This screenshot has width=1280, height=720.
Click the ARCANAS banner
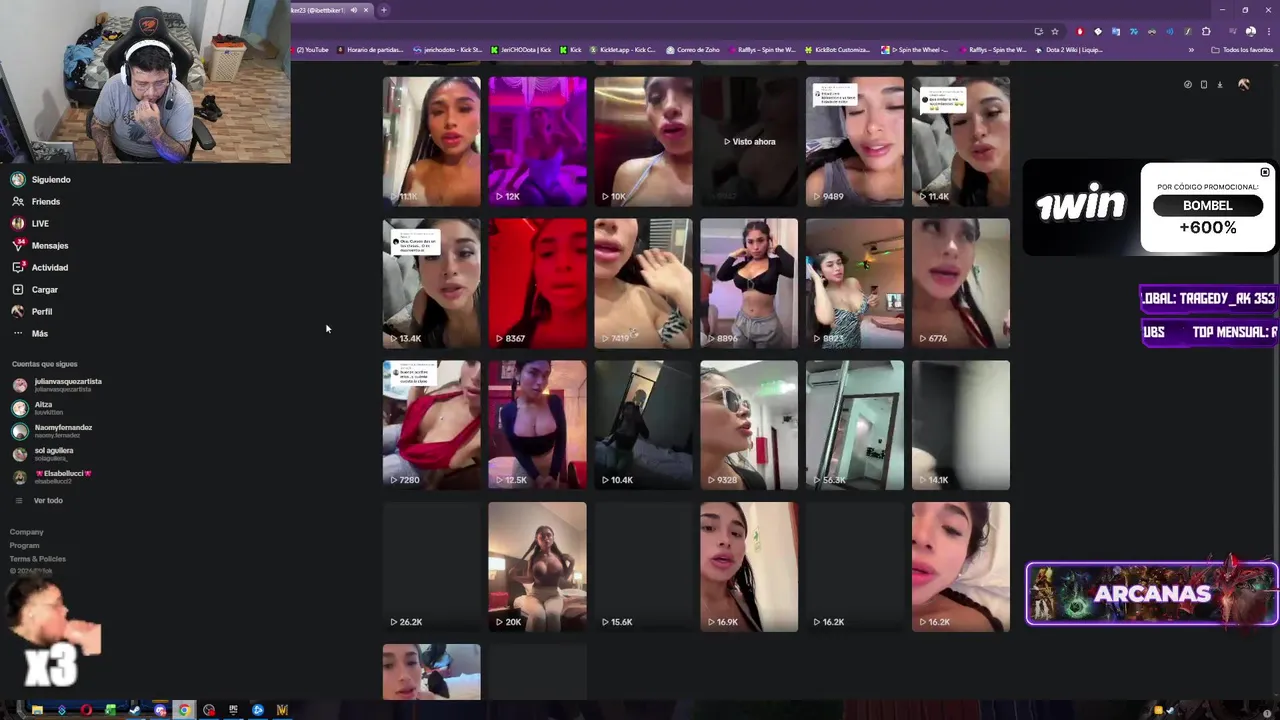1152,594
